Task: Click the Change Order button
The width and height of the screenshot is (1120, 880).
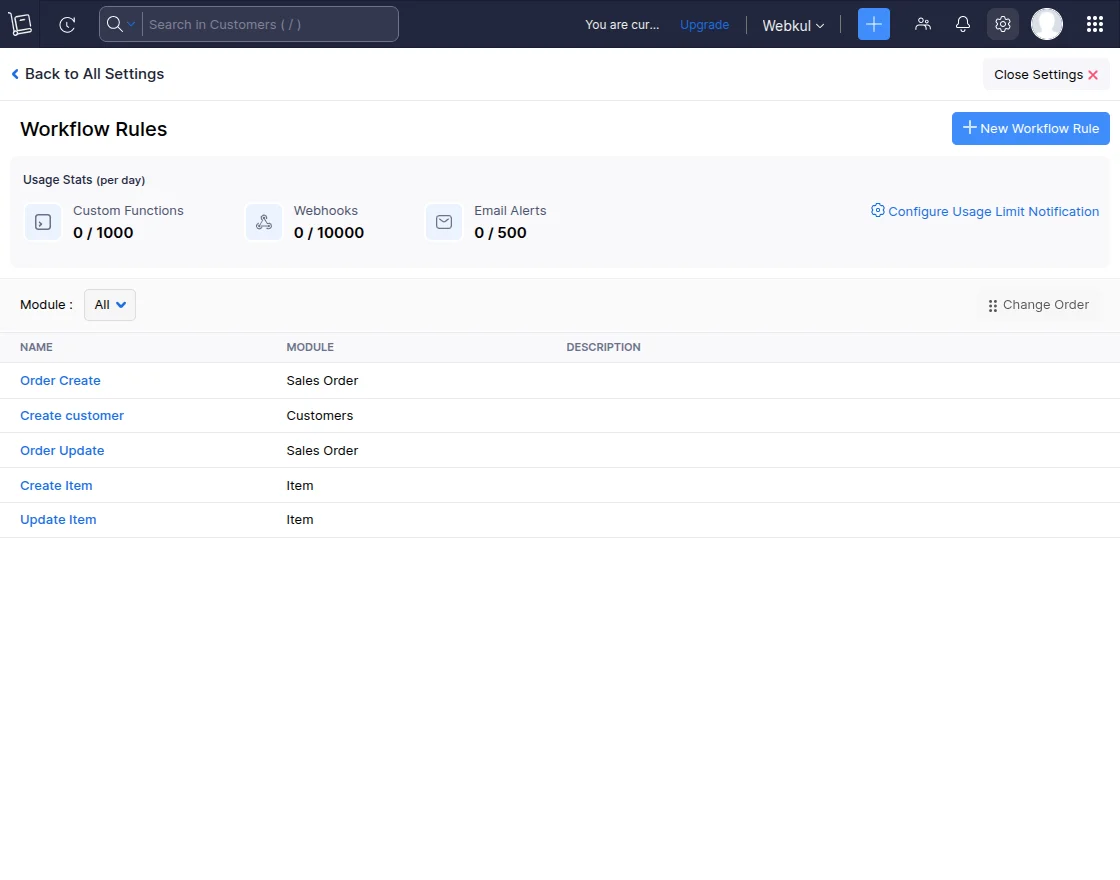Action: click(x=1038, y=305)
